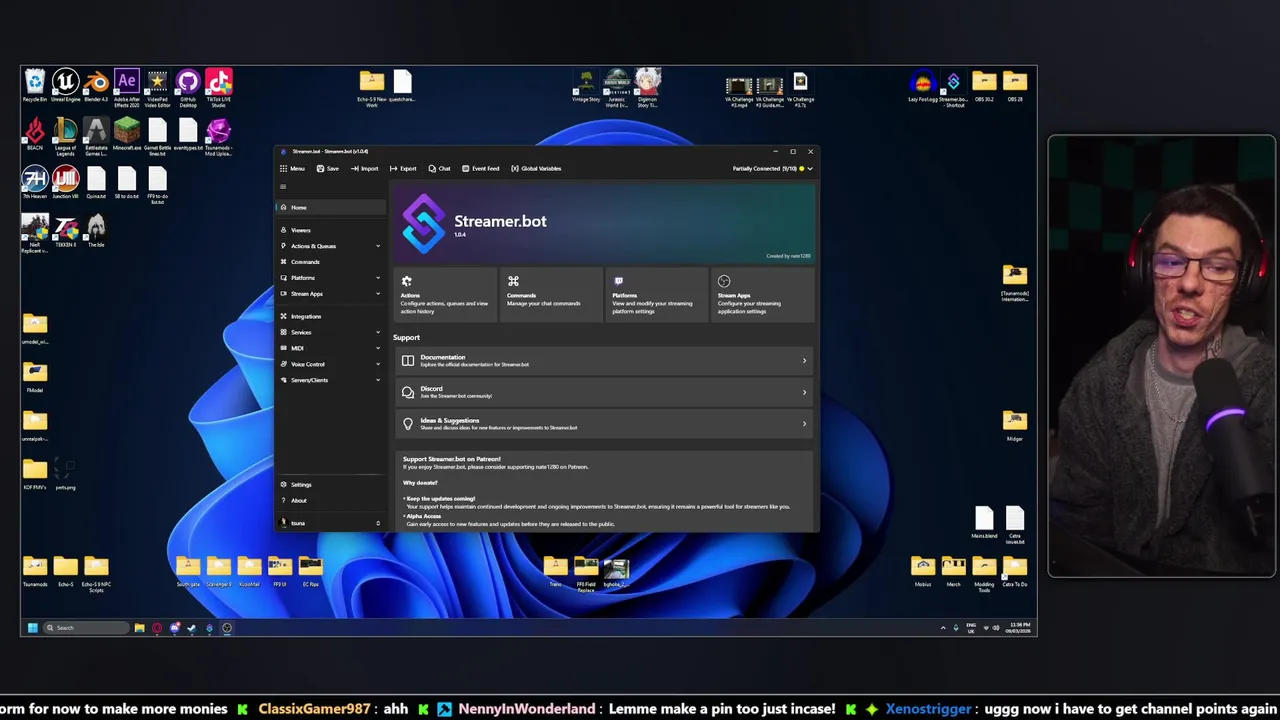Viewport: 1280px width, 720px height.
Task: Expand the Platforms sidebar chevron
Action: 378,278
